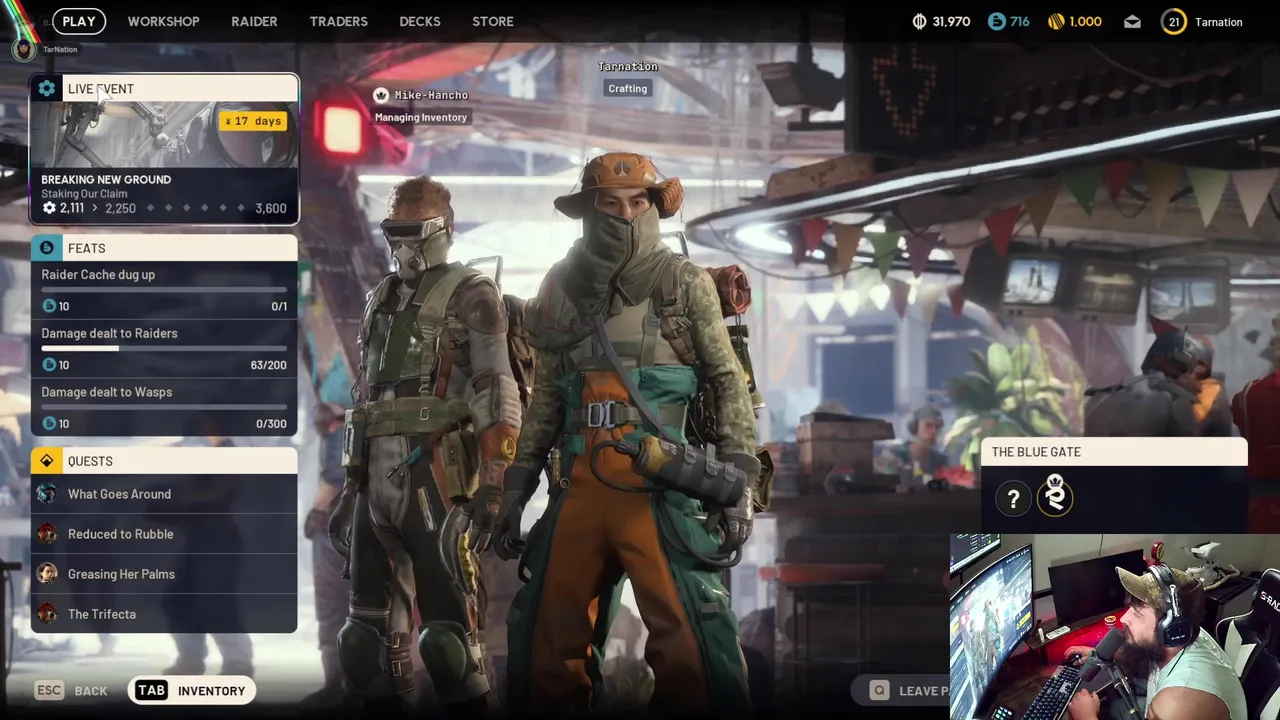
Task: Open the Tarnation profile name in top bar
Action: point(1219,22)
